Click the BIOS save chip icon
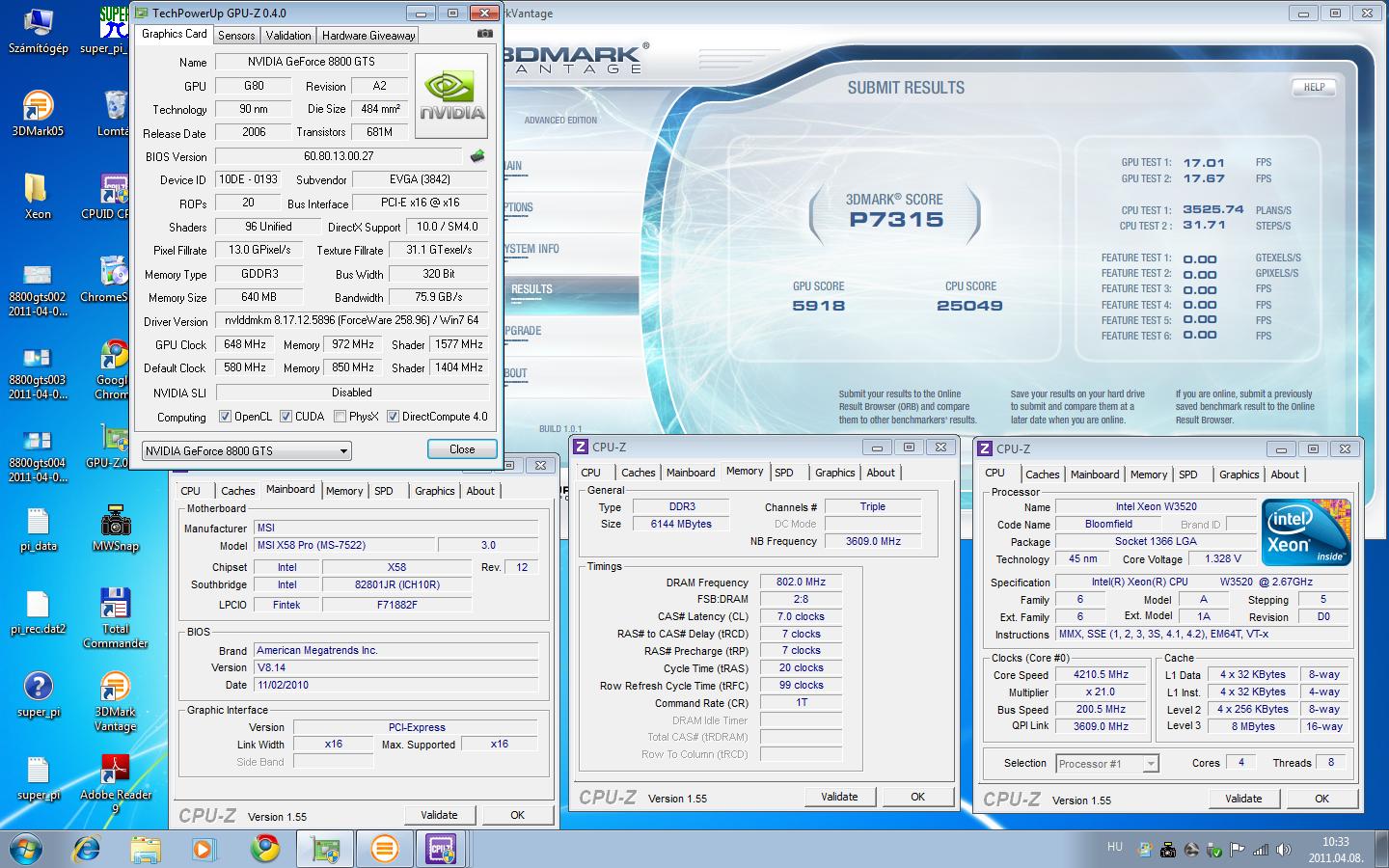Viewport: 1389px width, 868px height. [477, 156]
